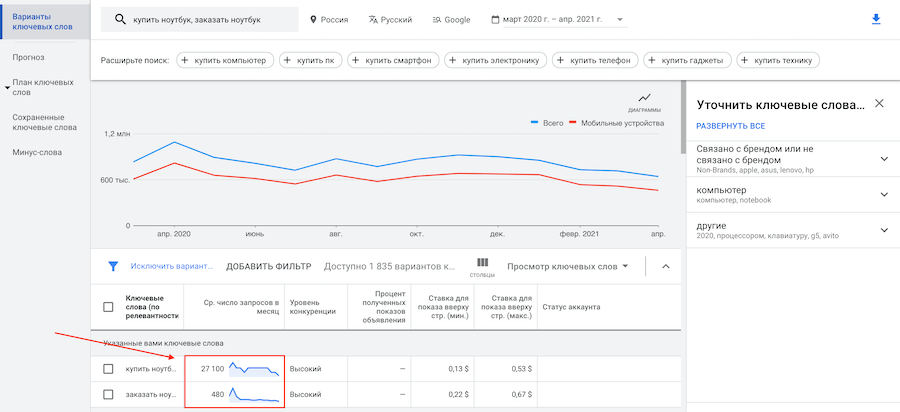Open the chart type Диаграммы icon

pos(644,100)
